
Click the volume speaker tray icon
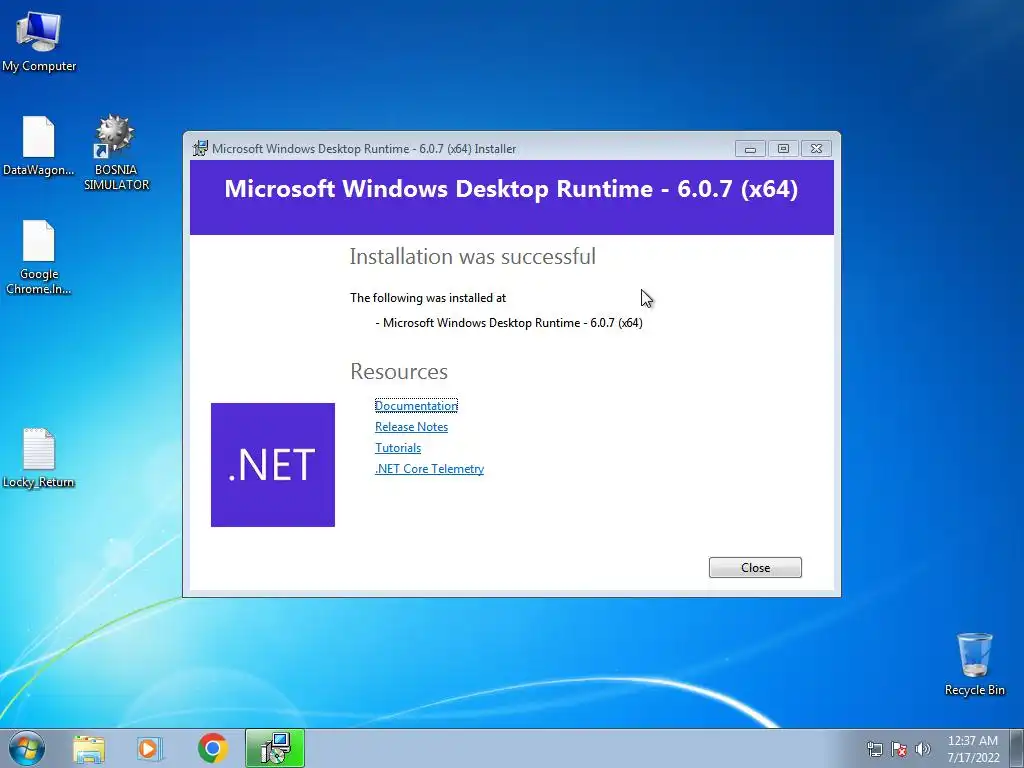pos(923,749)
